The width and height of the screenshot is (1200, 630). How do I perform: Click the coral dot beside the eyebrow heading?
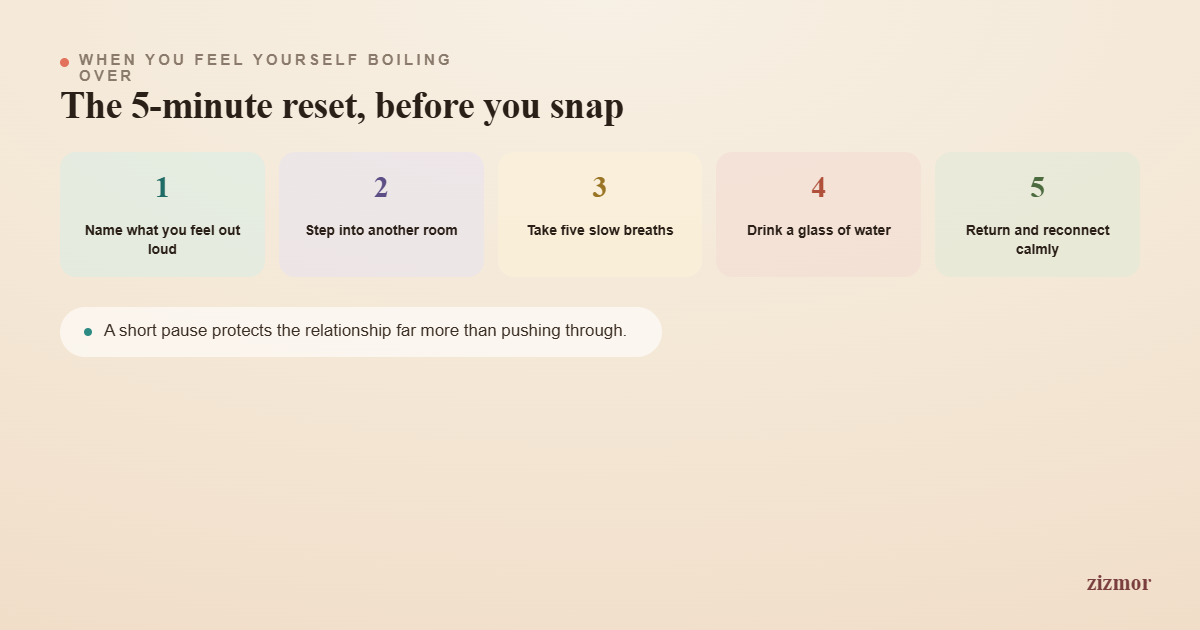tap(64, 62)
